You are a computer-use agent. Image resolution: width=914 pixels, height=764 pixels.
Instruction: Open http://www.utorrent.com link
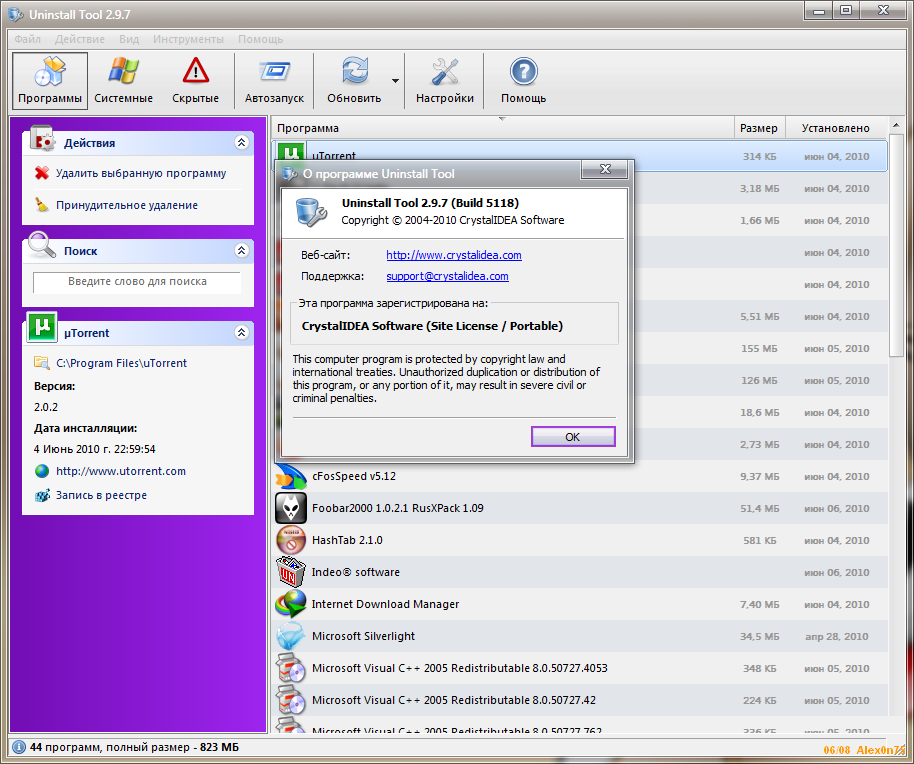click(121, 471)
